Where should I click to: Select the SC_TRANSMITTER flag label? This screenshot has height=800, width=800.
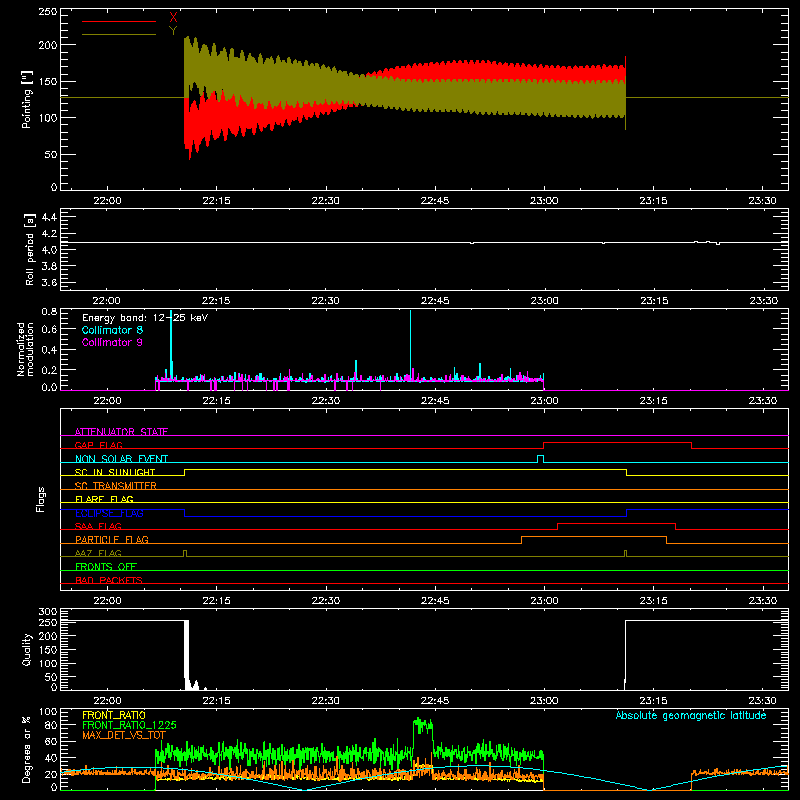click(x=116, y=486)
